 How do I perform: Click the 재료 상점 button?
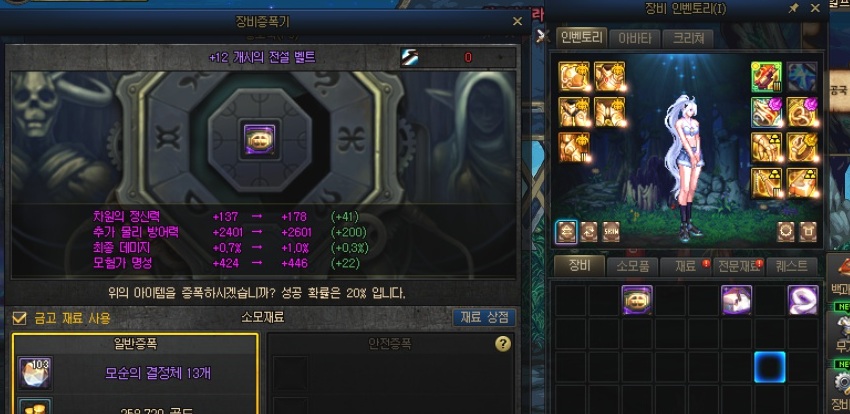[x=484, y=318]
